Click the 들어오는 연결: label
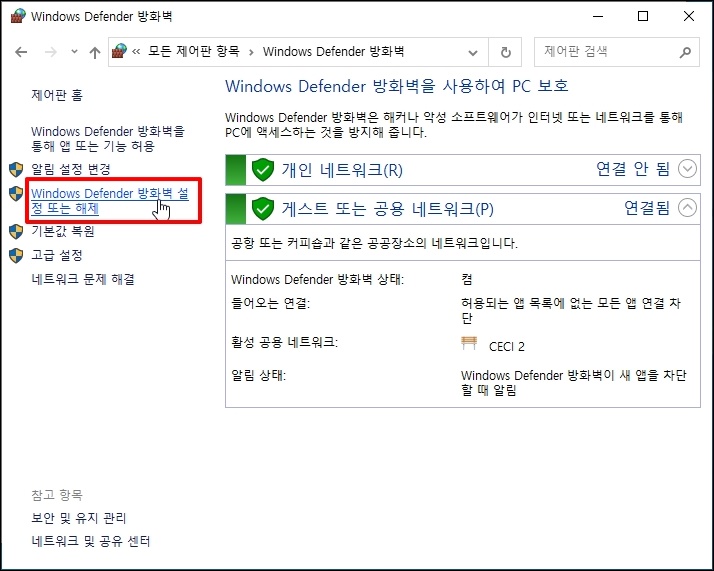The image size is (714, 571). [270, 303]
